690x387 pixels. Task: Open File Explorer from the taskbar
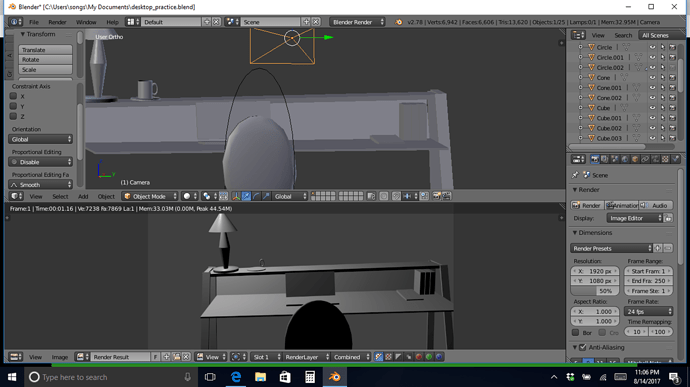pos(261,377)
